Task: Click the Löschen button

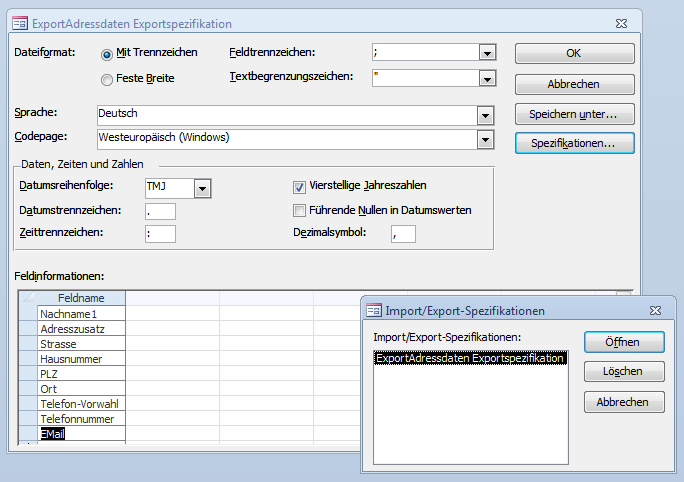Action: 624,372
